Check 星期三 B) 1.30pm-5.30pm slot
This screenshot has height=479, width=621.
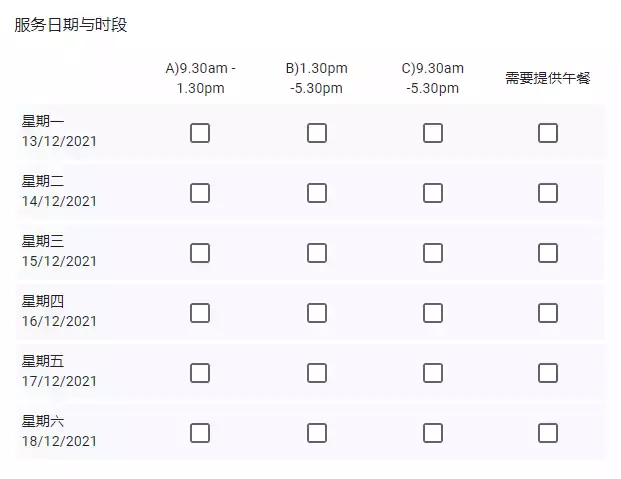(x=317, y=253)
